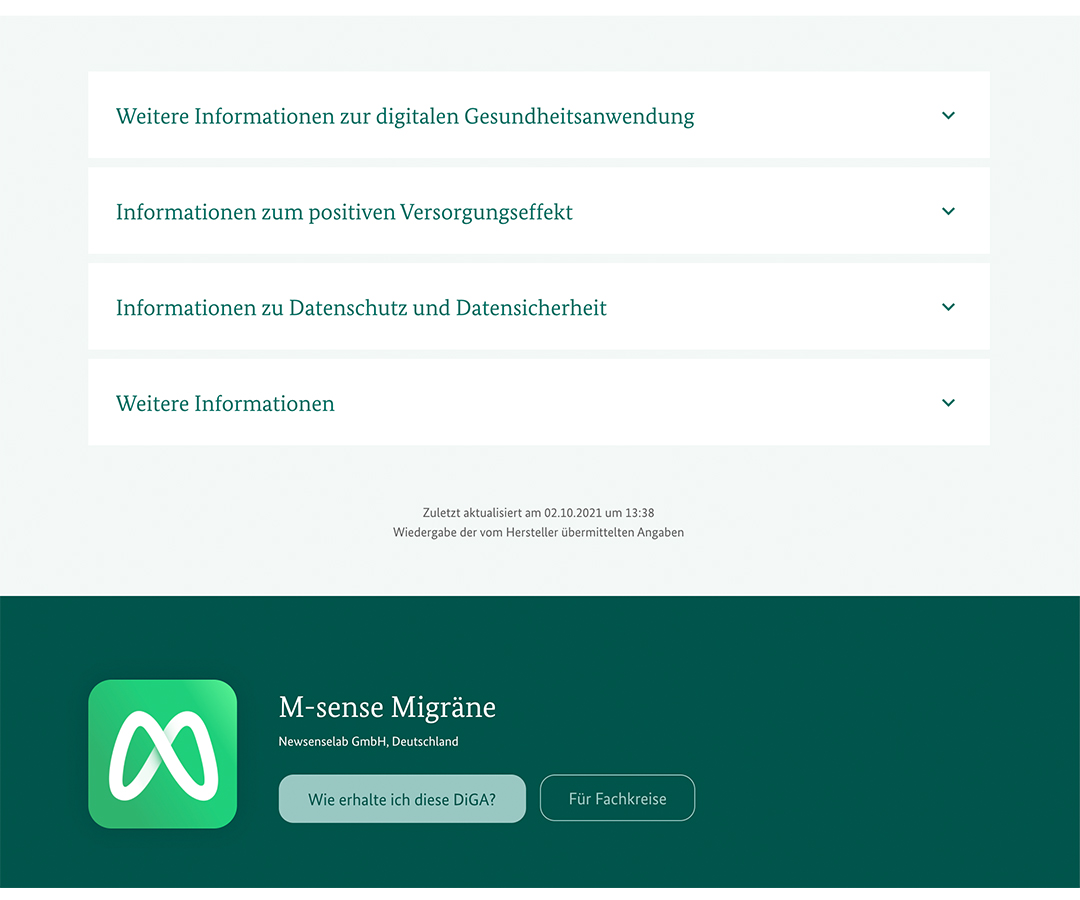Image resolution: width=1080 pixels, height=900 pixels.
Task: Expand chevron for Weitere Informationen zur digitalen Gesundheitsanwendung
Action: click(x=948, y=116)
